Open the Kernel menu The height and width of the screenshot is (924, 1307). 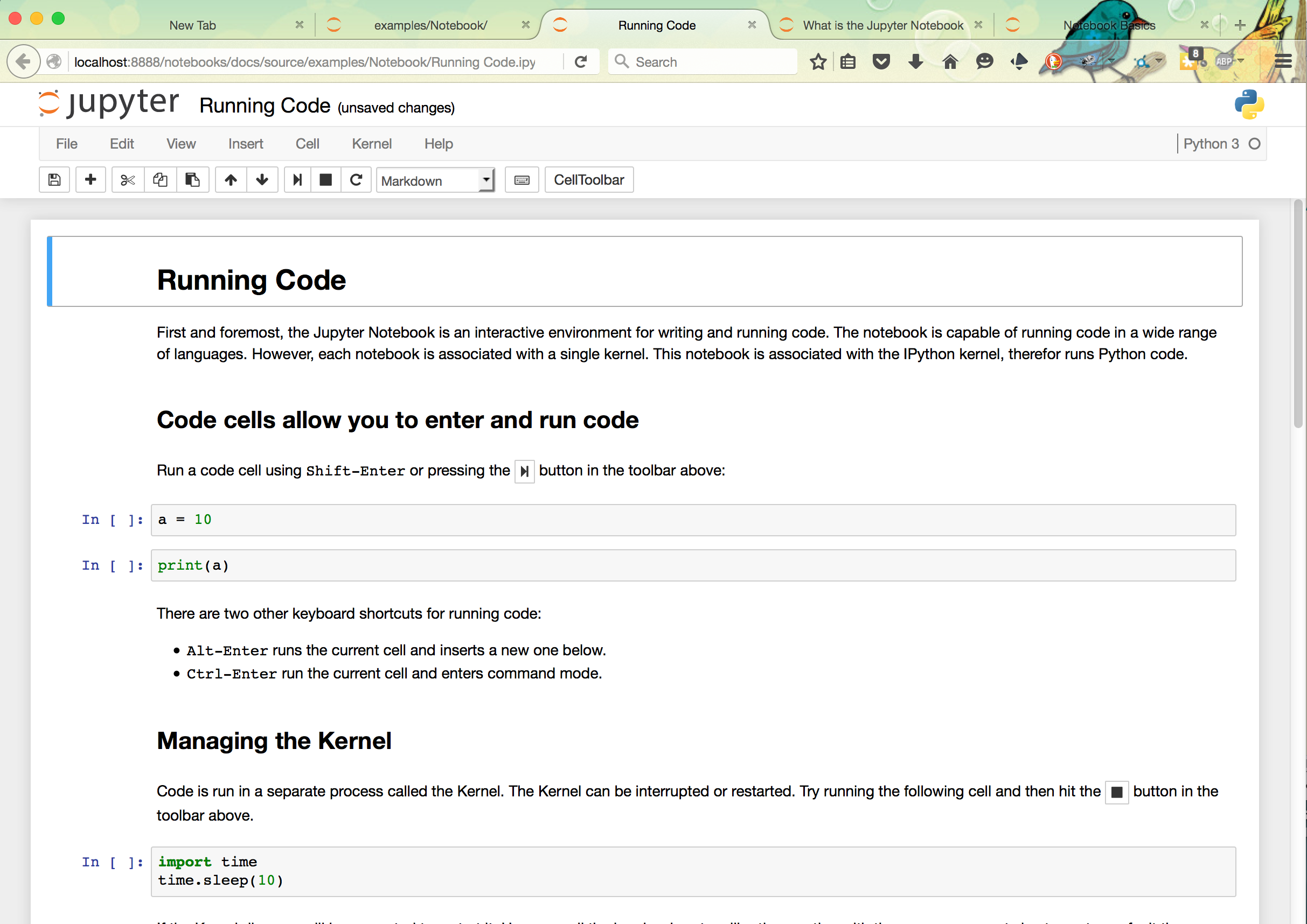point(371,144)
